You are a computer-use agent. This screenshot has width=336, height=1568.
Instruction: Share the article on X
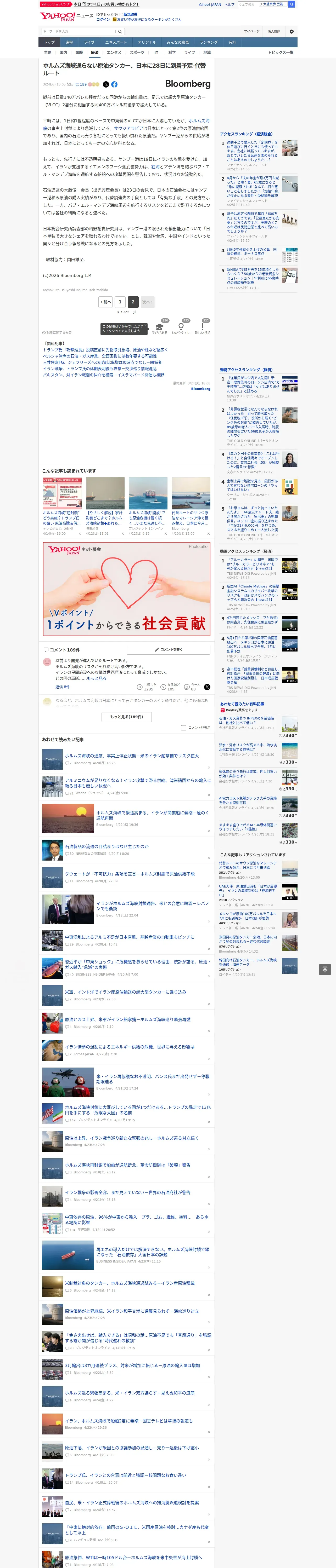(x=106, y=85)
